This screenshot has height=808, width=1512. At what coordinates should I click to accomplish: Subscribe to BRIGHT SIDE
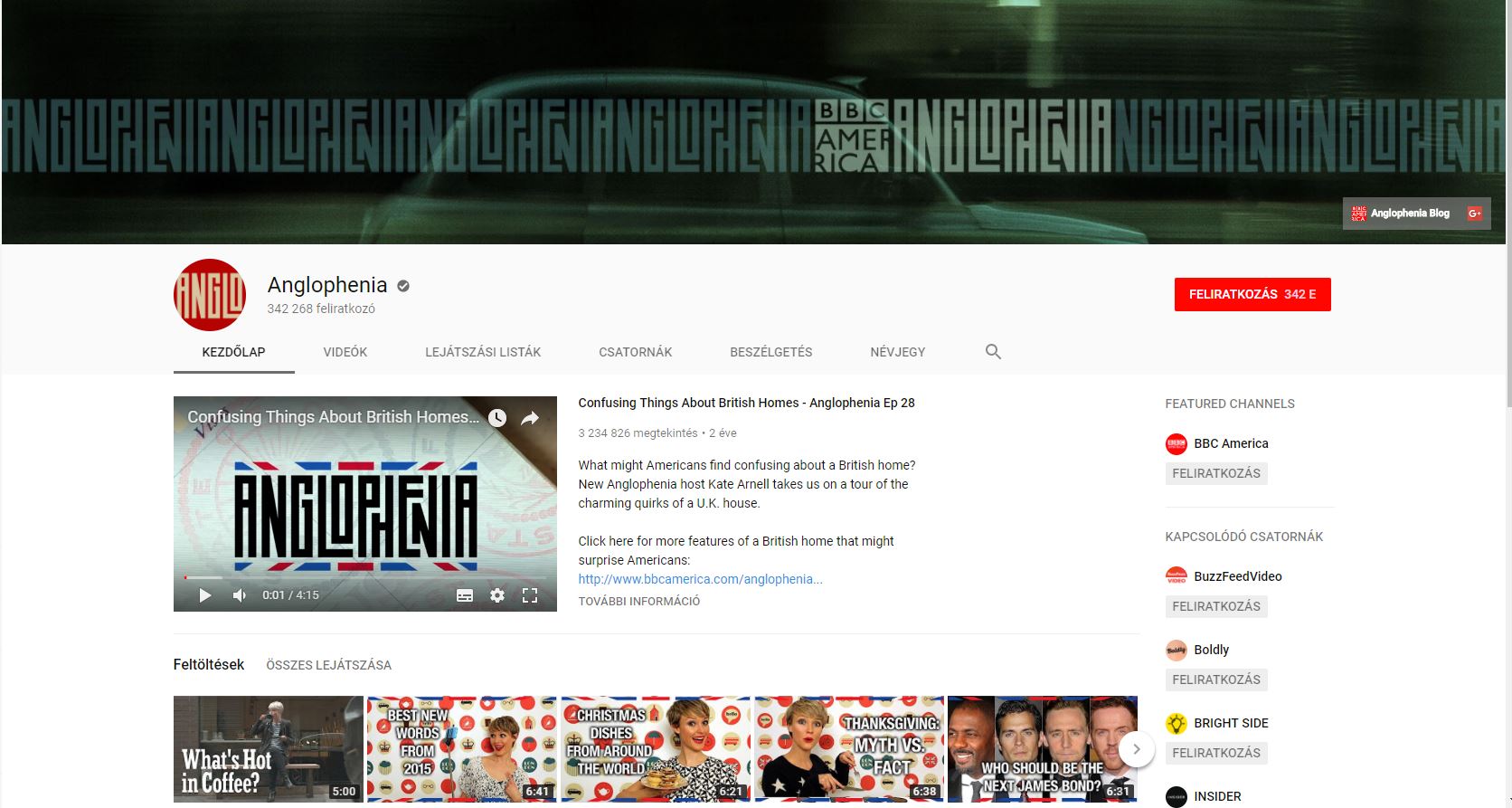(x=1216, y=753)
